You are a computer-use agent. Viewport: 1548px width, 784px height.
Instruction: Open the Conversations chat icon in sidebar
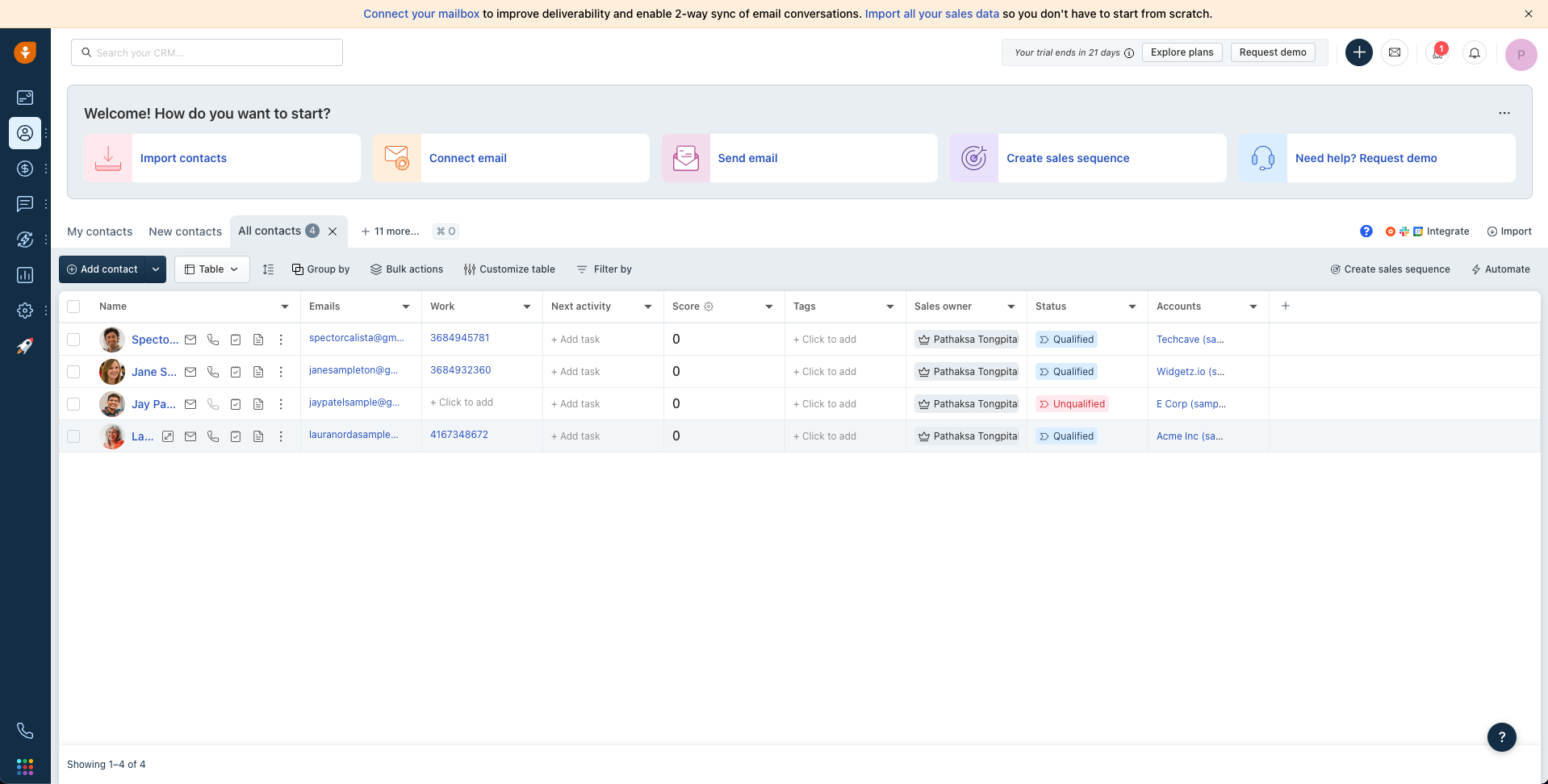pos(25,204)
